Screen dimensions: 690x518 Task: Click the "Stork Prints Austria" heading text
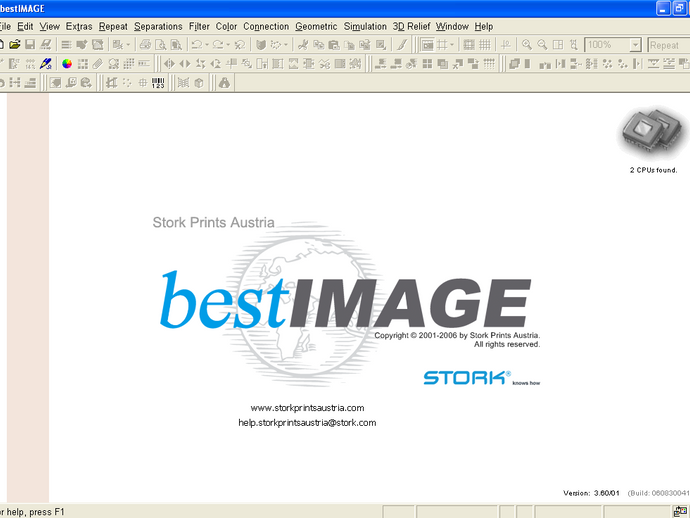(x=213, y=222)
